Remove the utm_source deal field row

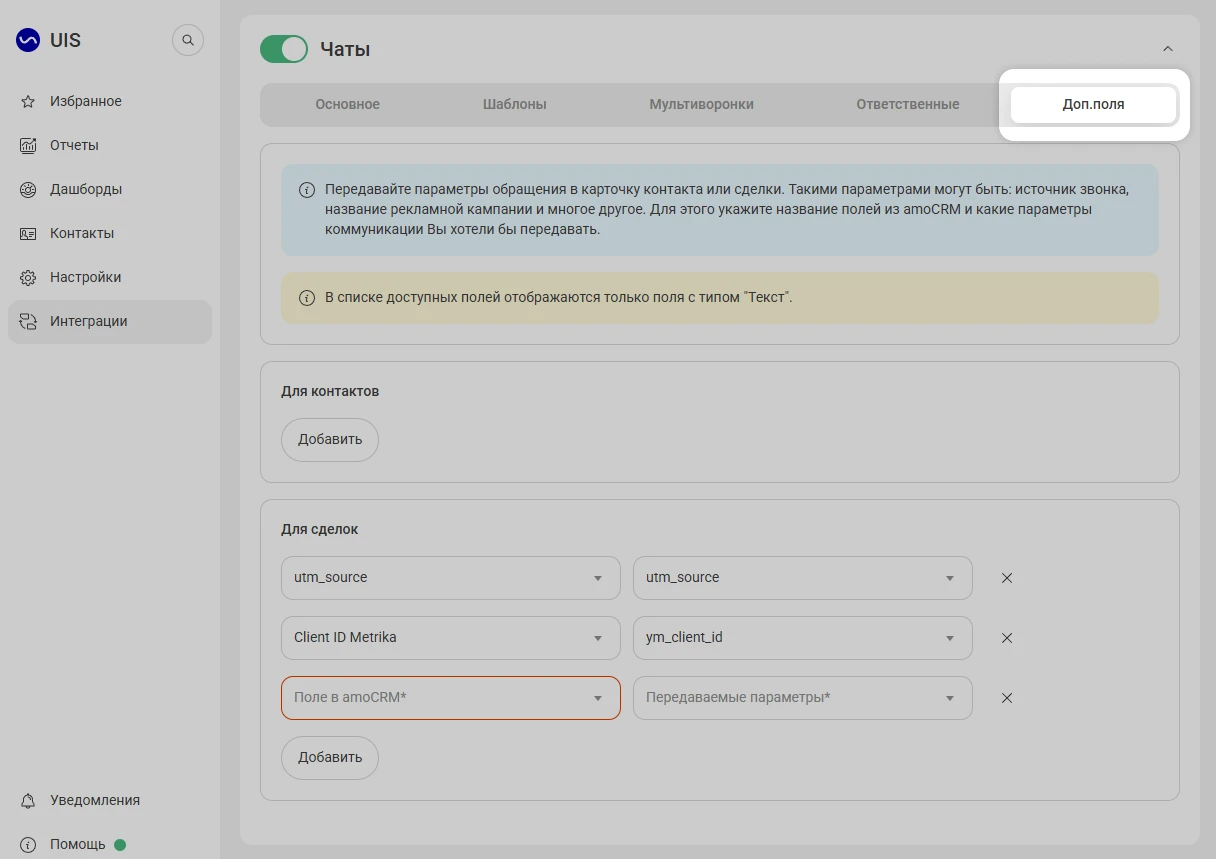pos(1007,578)
